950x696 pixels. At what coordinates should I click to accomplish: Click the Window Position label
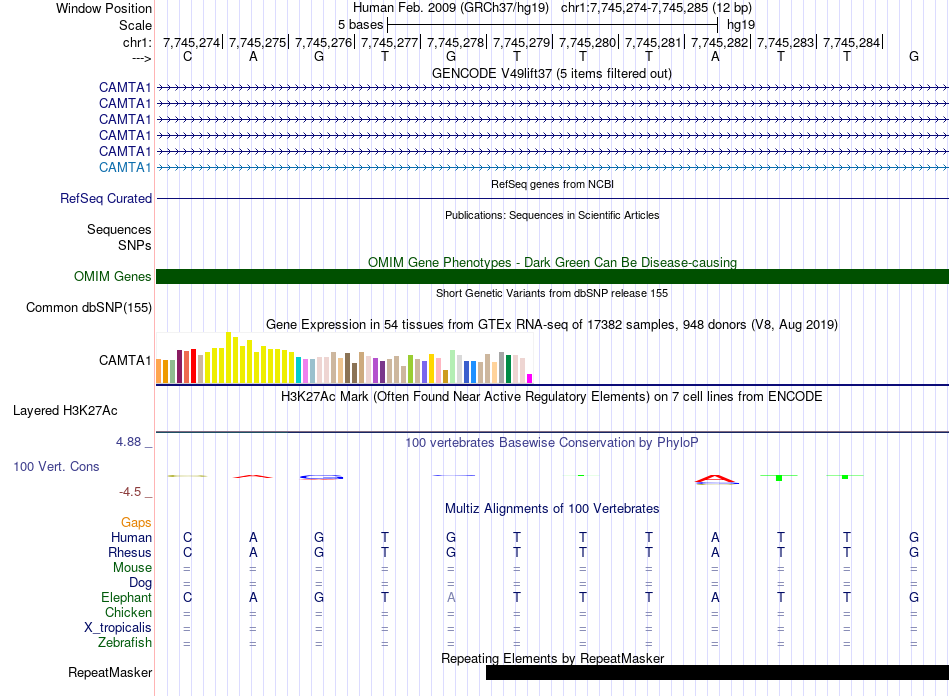tap(104, 8)
